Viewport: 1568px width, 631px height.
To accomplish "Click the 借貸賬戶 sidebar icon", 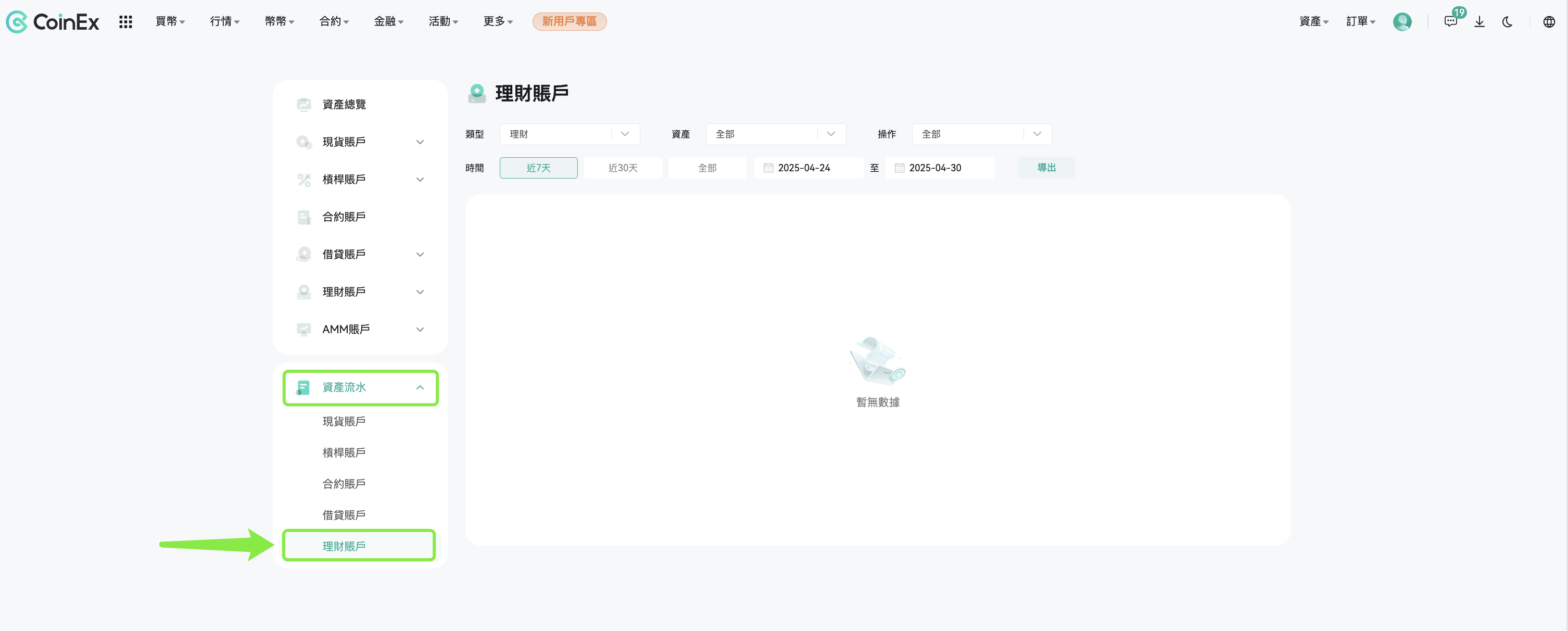I will pos(304,255).
